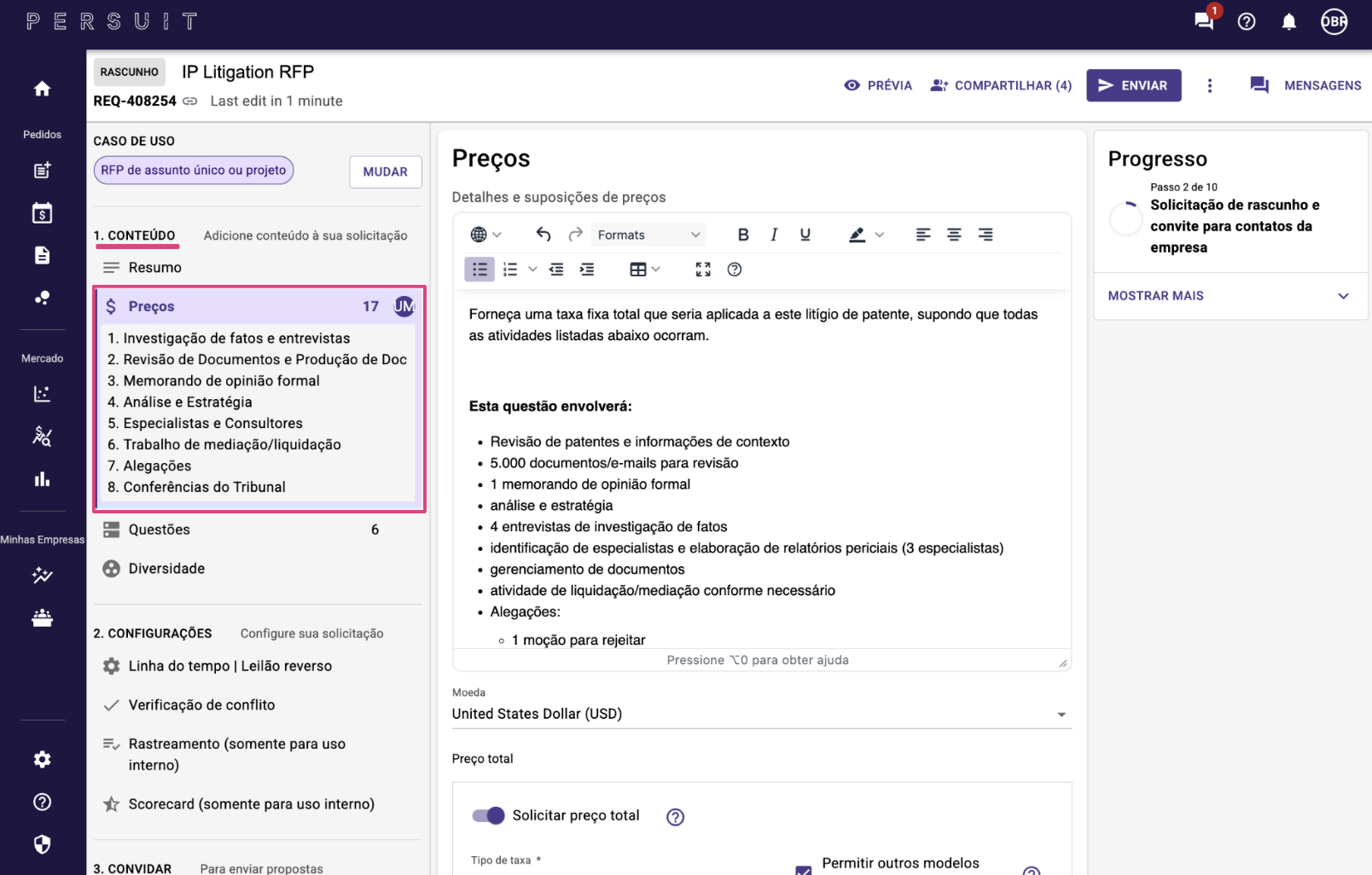Open the shield security icon in sidebar
Image resolution: width=1372 pixels, height=875 pixels.
click(42, 844)
